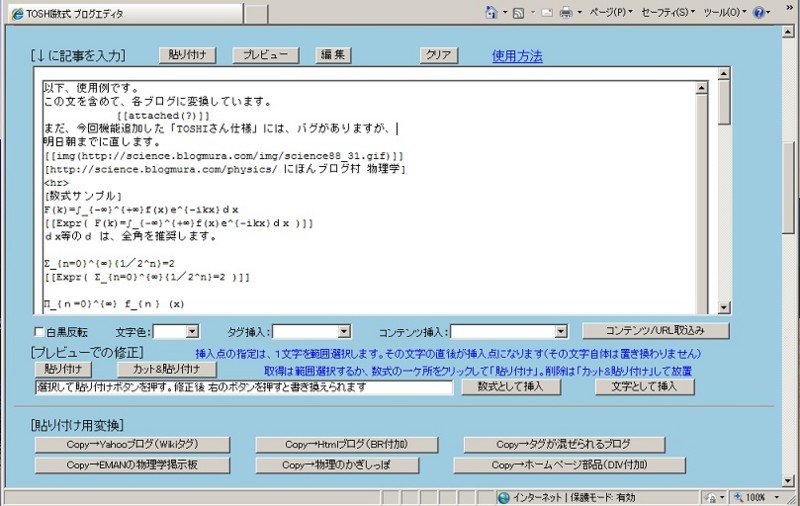Open the 使用方法 link
The image size is (800, 506).
coord(517,56)
